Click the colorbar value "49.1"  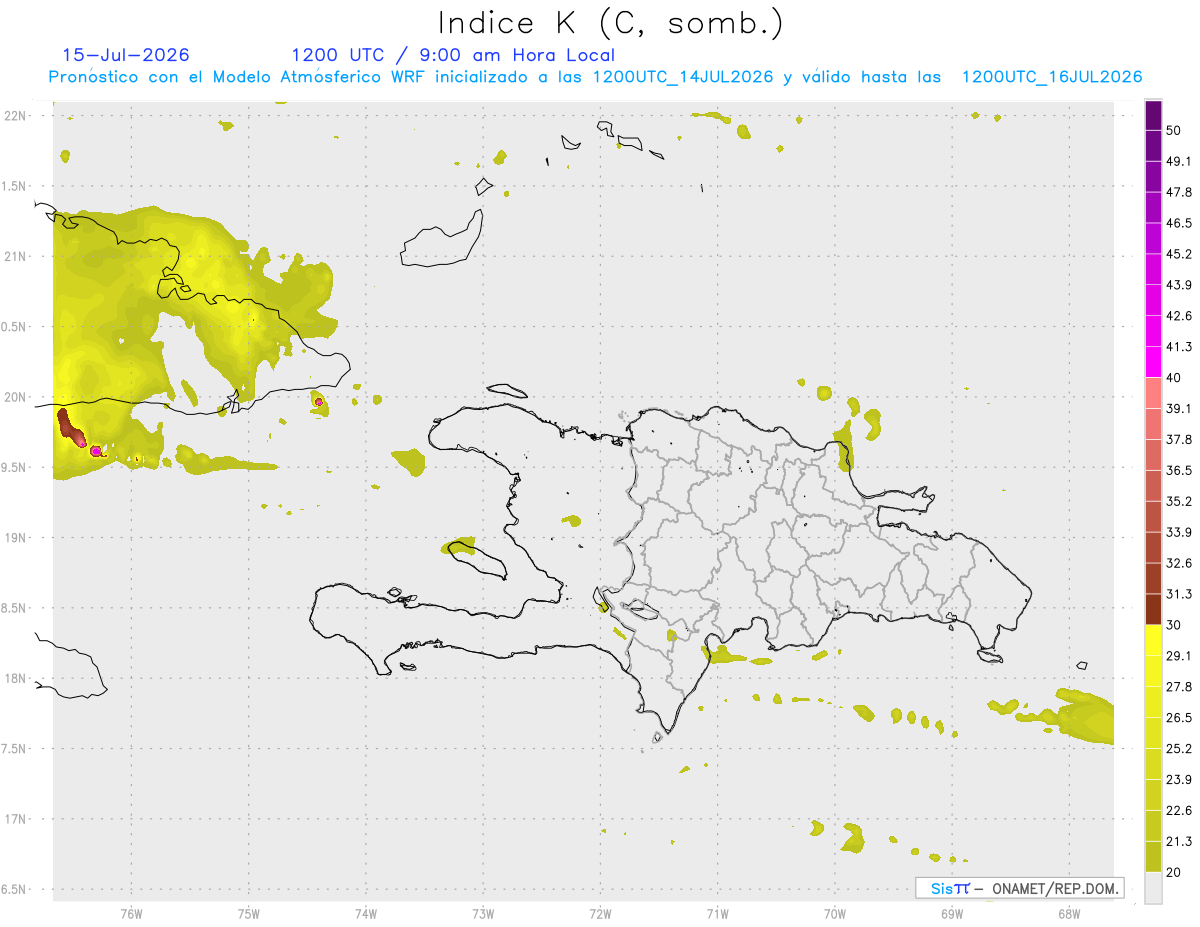point(1179,162)
